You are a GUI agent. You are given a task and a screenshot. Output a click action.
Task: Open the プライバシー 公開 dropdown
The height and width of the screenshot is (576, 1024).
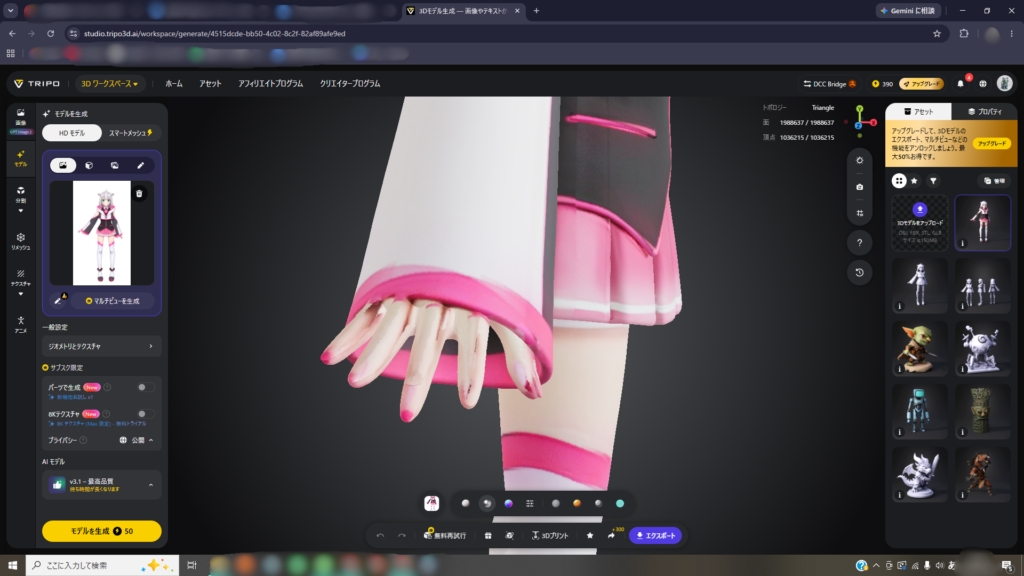136,440
